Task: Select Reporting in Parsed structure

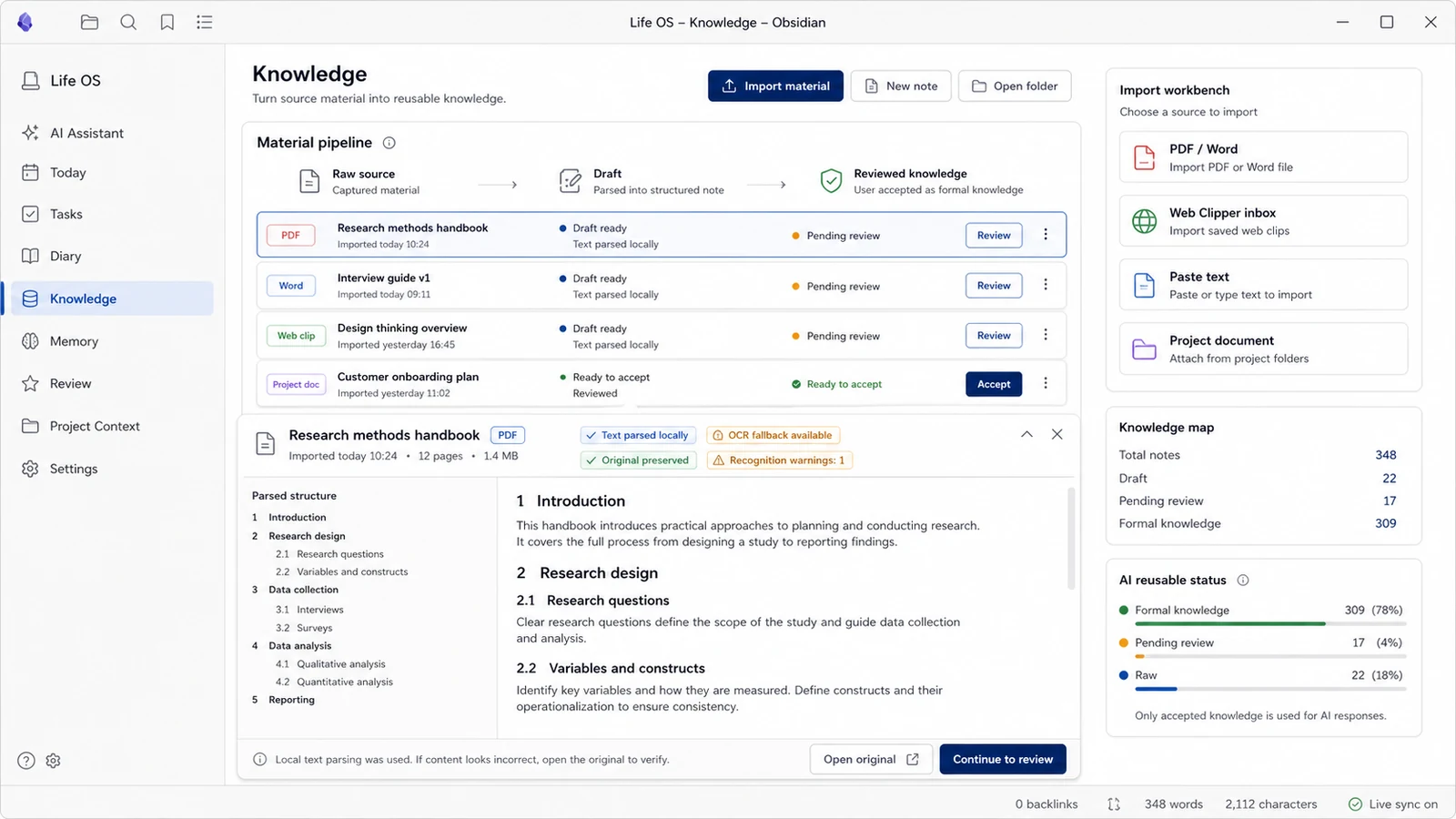Action: pos(283,700)
